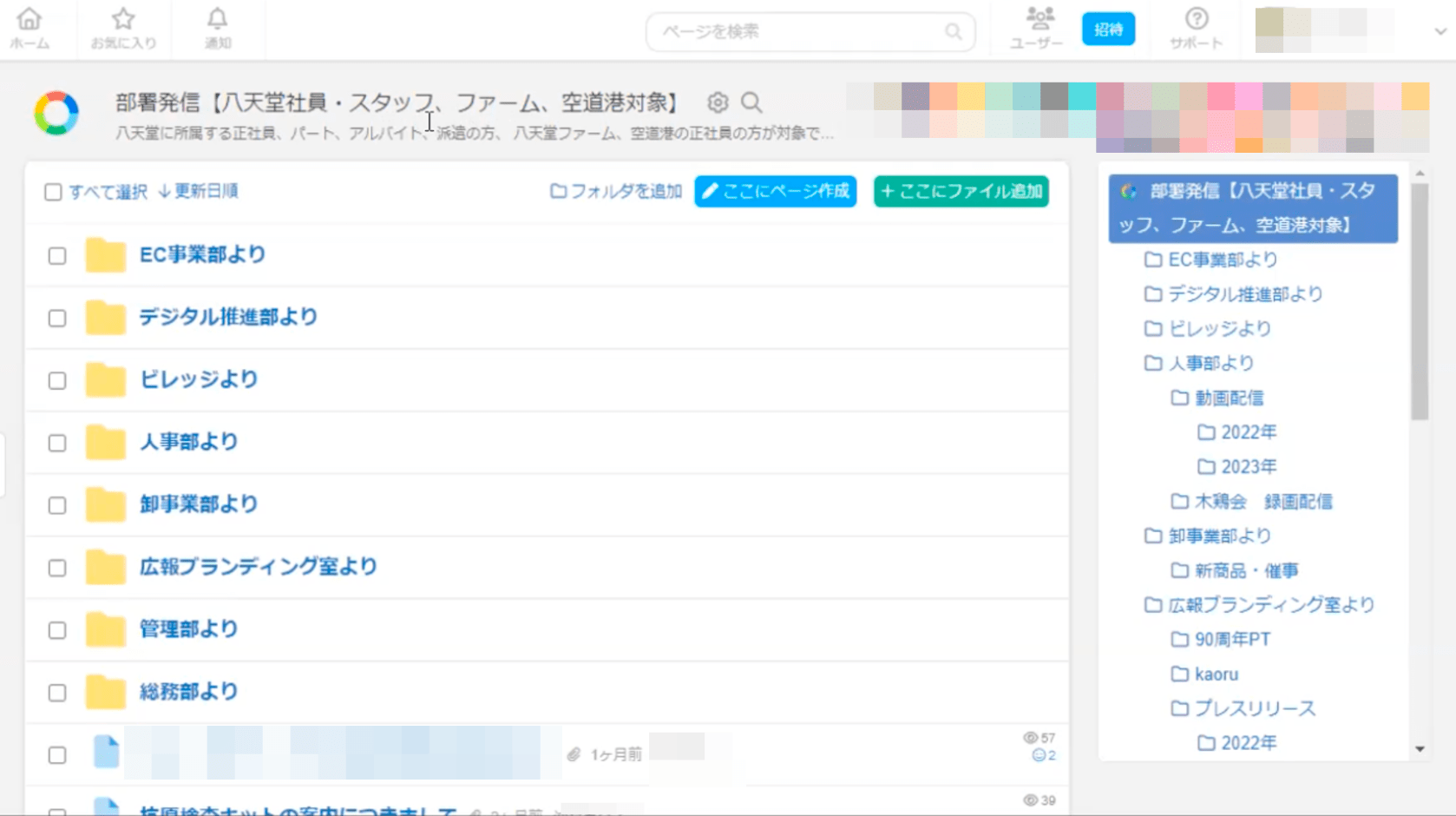Click the 人事部より folder icon in list
The image size is (1456, 816).
106,443
